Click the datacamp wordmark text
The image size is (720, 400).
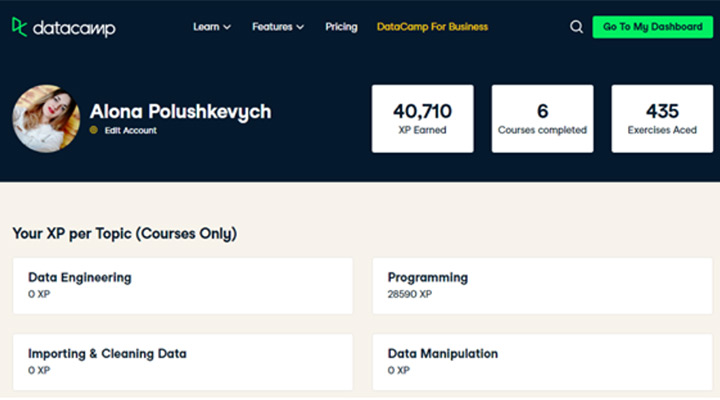pyautogui.click(x=75, y=28)
